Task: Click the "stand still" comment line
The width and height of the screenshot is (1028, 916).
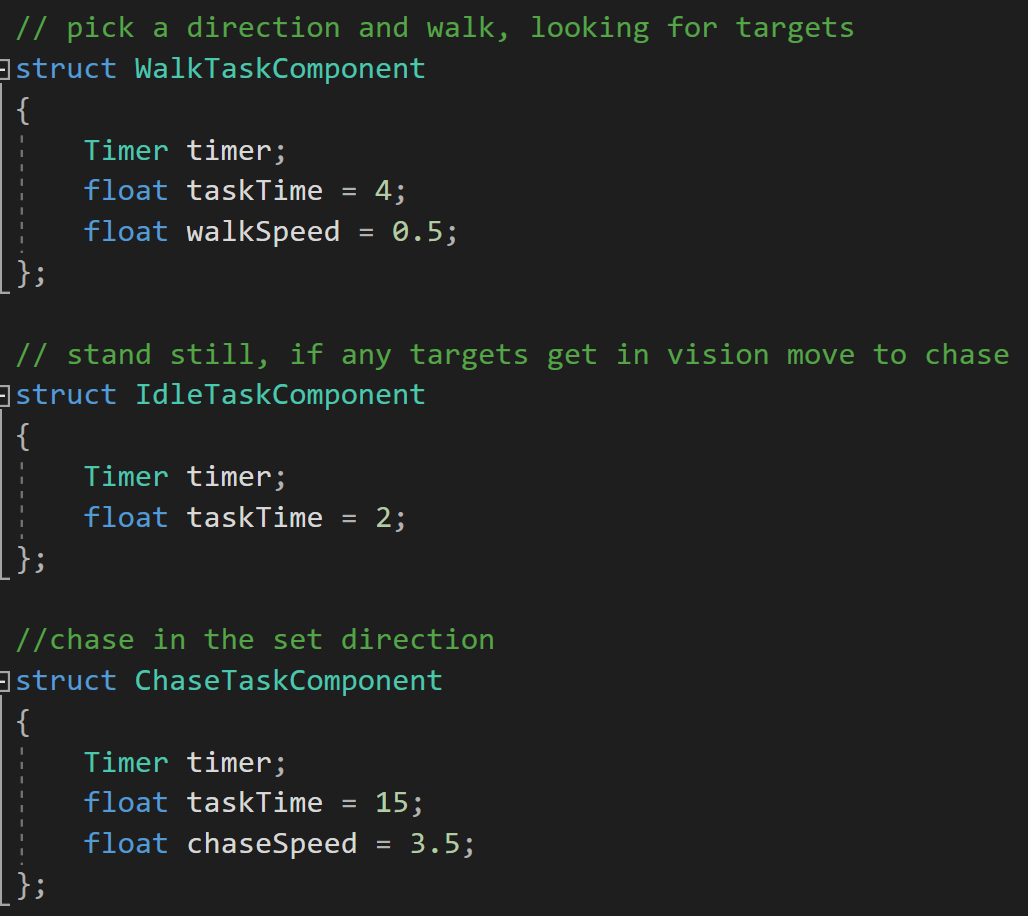Action: (511, 355)
